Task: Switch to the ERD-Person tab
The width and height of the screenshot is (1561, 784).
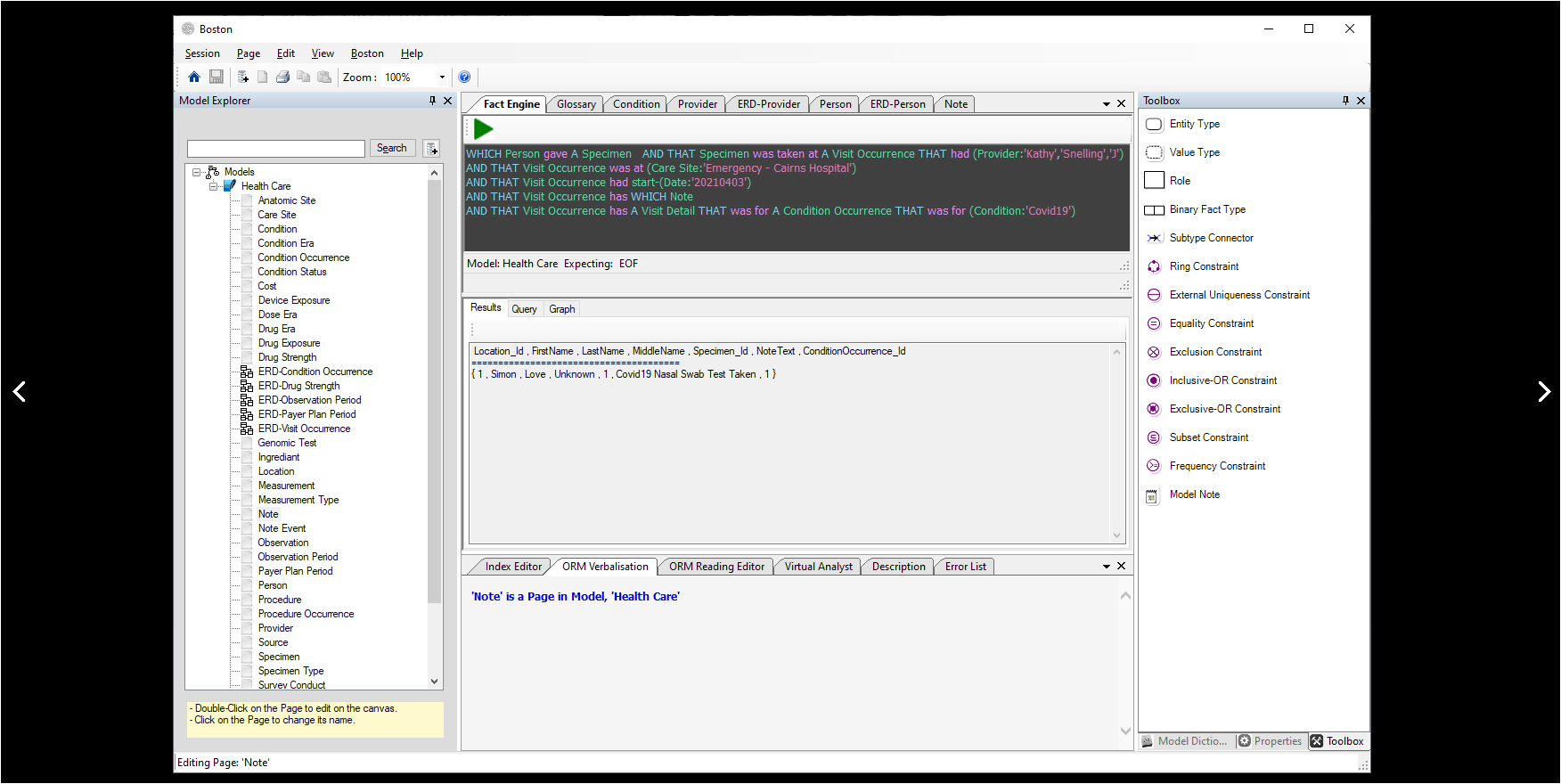Action: pyautogui.click(x=897, y=104)
